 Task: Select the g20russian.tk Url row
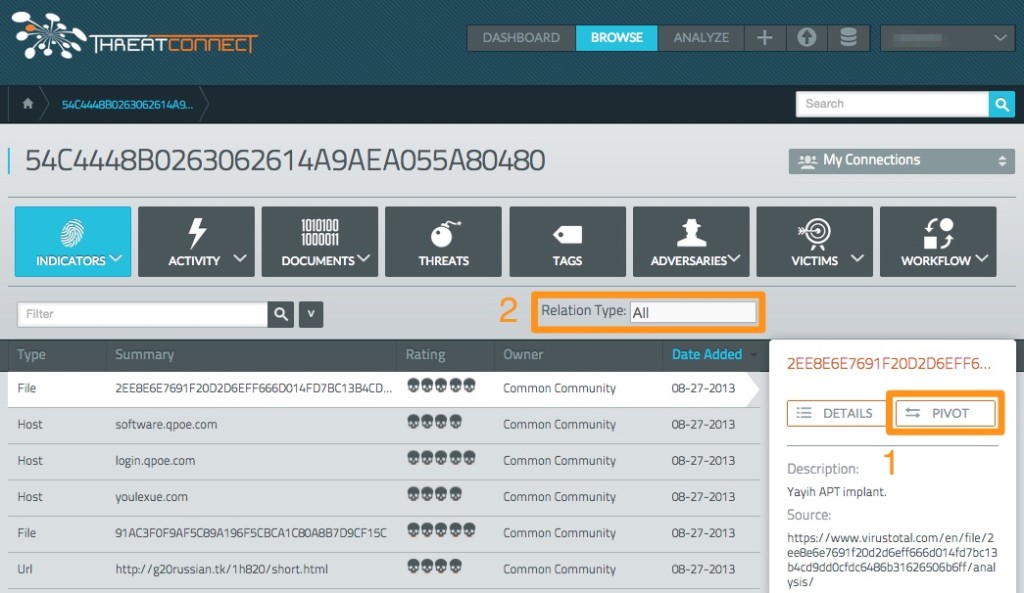(x=383, y=569)
